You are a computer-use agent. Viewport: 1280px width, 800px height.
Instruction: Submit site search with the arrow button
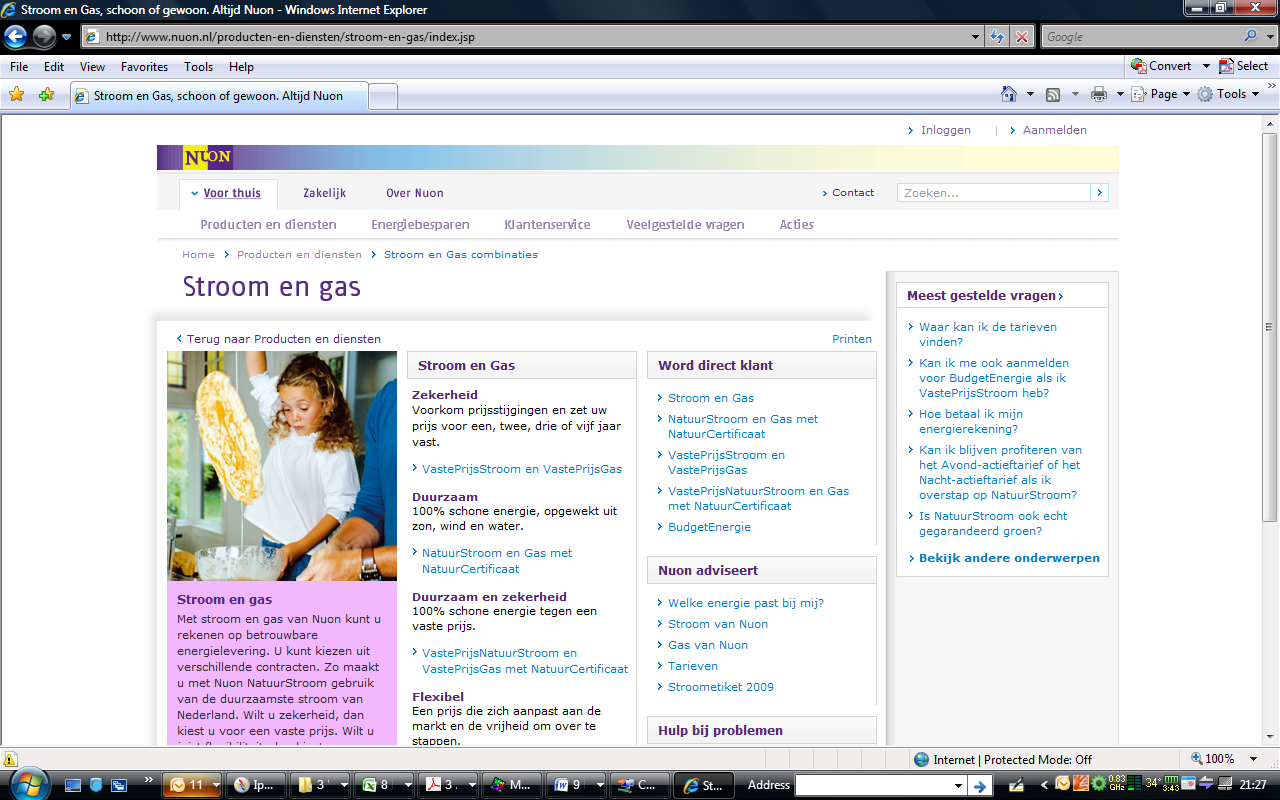tap(1099, 193)
